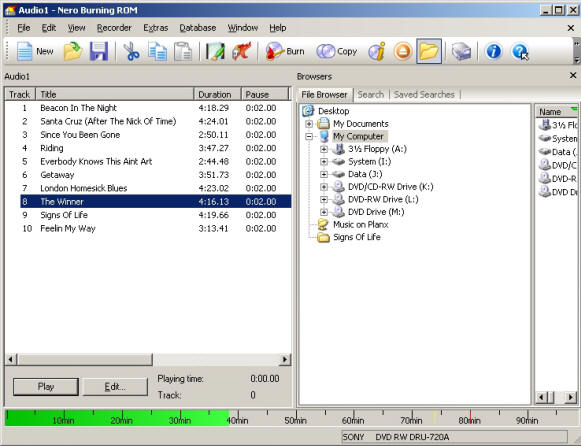Expand the My Documents node
Image resolution: width=581 pixels, height=446 pixels.
(309, 123)
